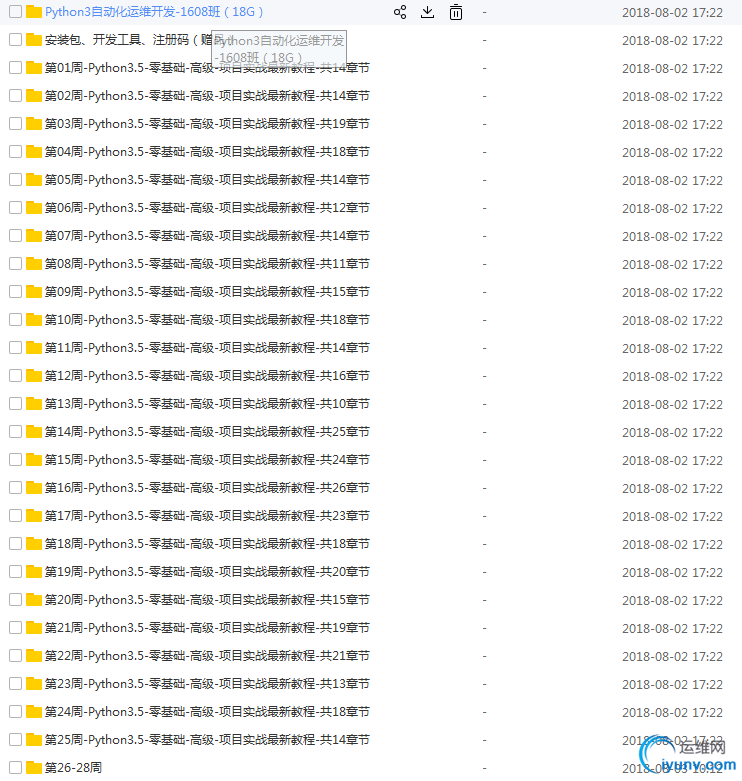This screenshot has width=742, height=781.
Task: Click the date 2018-08-02 17:22 on 第12周 row
Action: [x=672, y=376]
